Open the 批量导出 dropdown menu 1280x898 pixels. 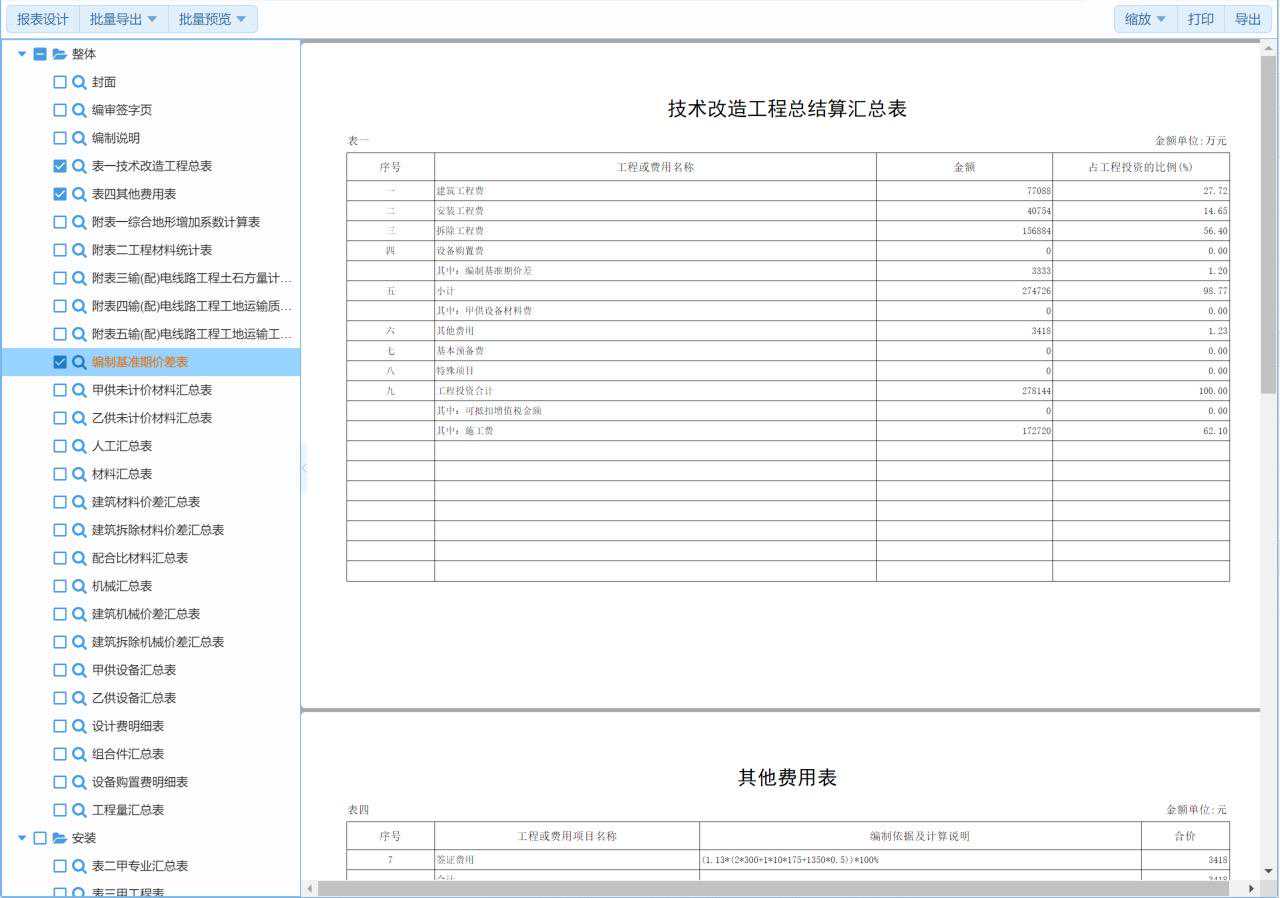pyautogui.click(x=123, y=19)
